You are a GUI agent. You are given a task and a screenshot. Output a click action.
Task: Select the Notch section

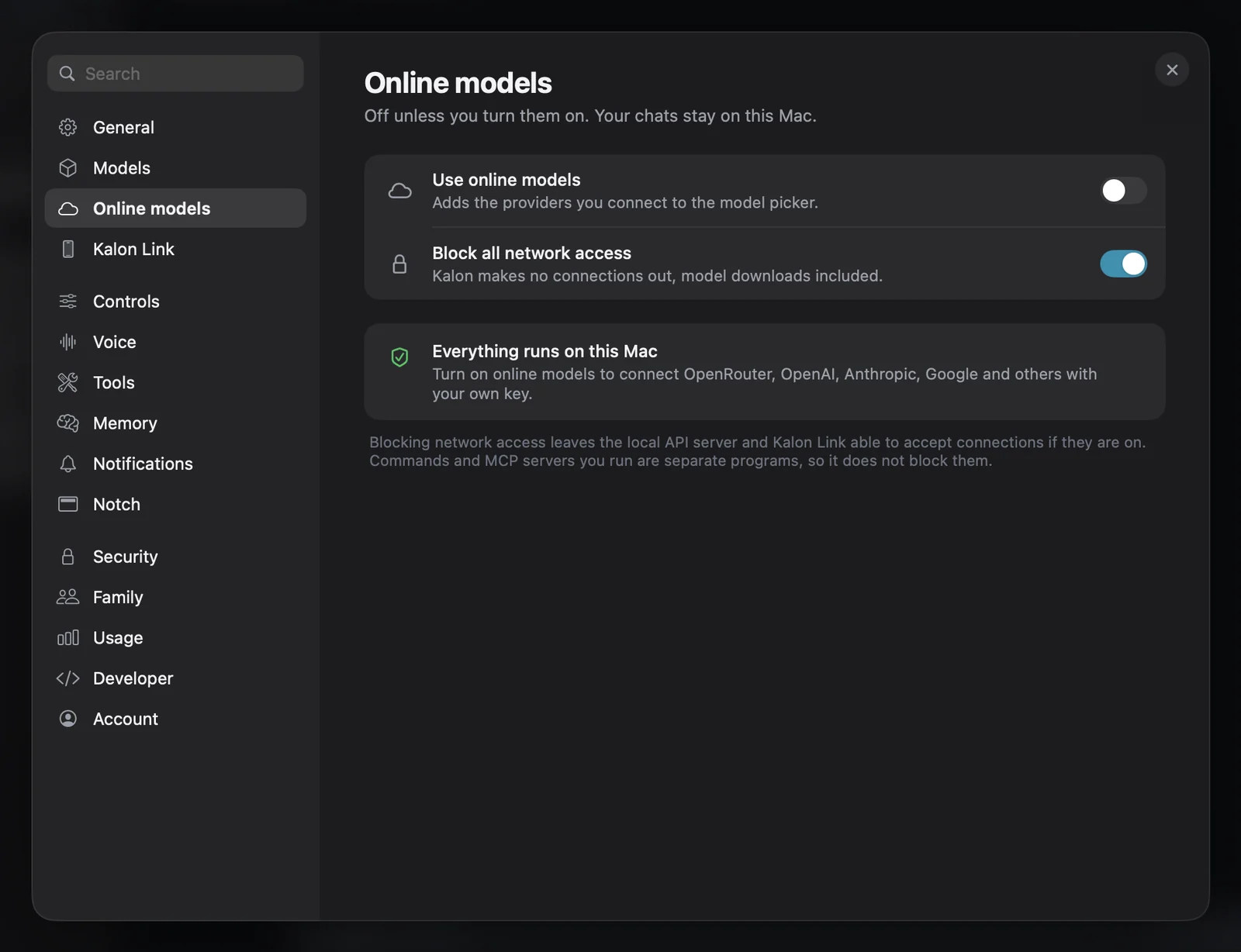point(175,504)
